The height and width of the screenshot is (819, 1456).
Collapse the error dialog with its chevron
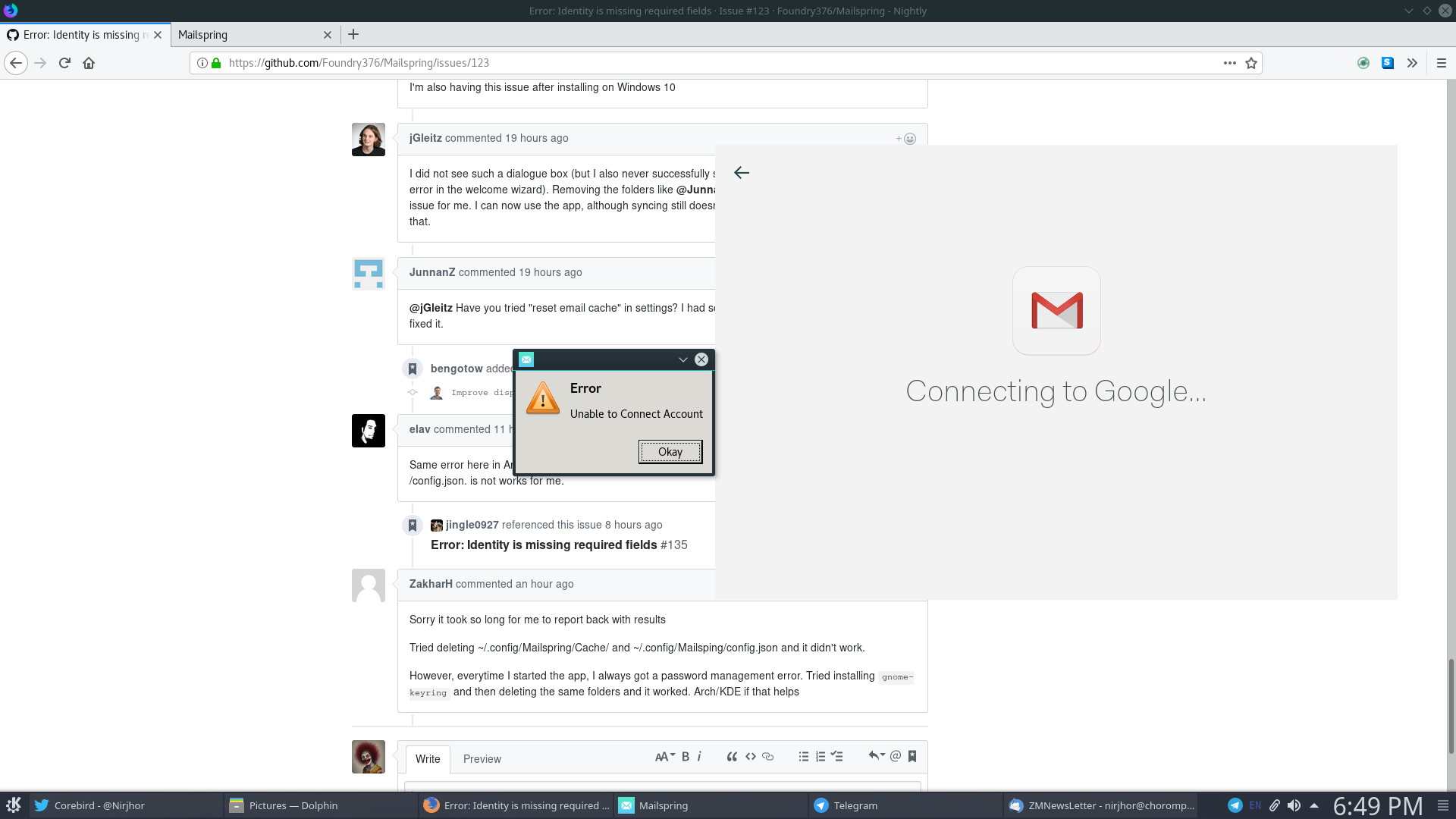click(x=683, y=359)
